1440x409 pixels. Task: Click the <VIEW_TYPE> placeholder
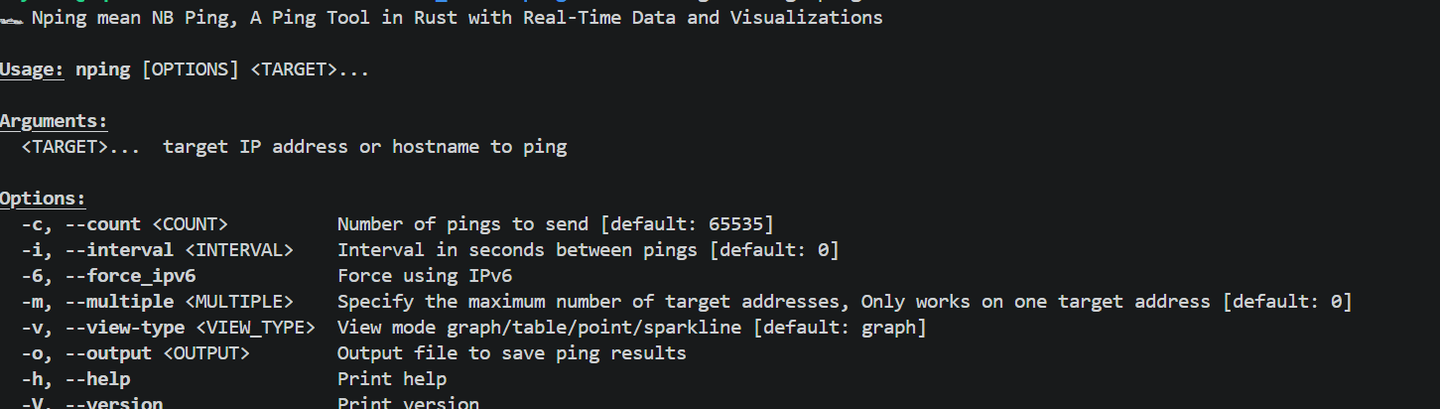tap(256, 328)
